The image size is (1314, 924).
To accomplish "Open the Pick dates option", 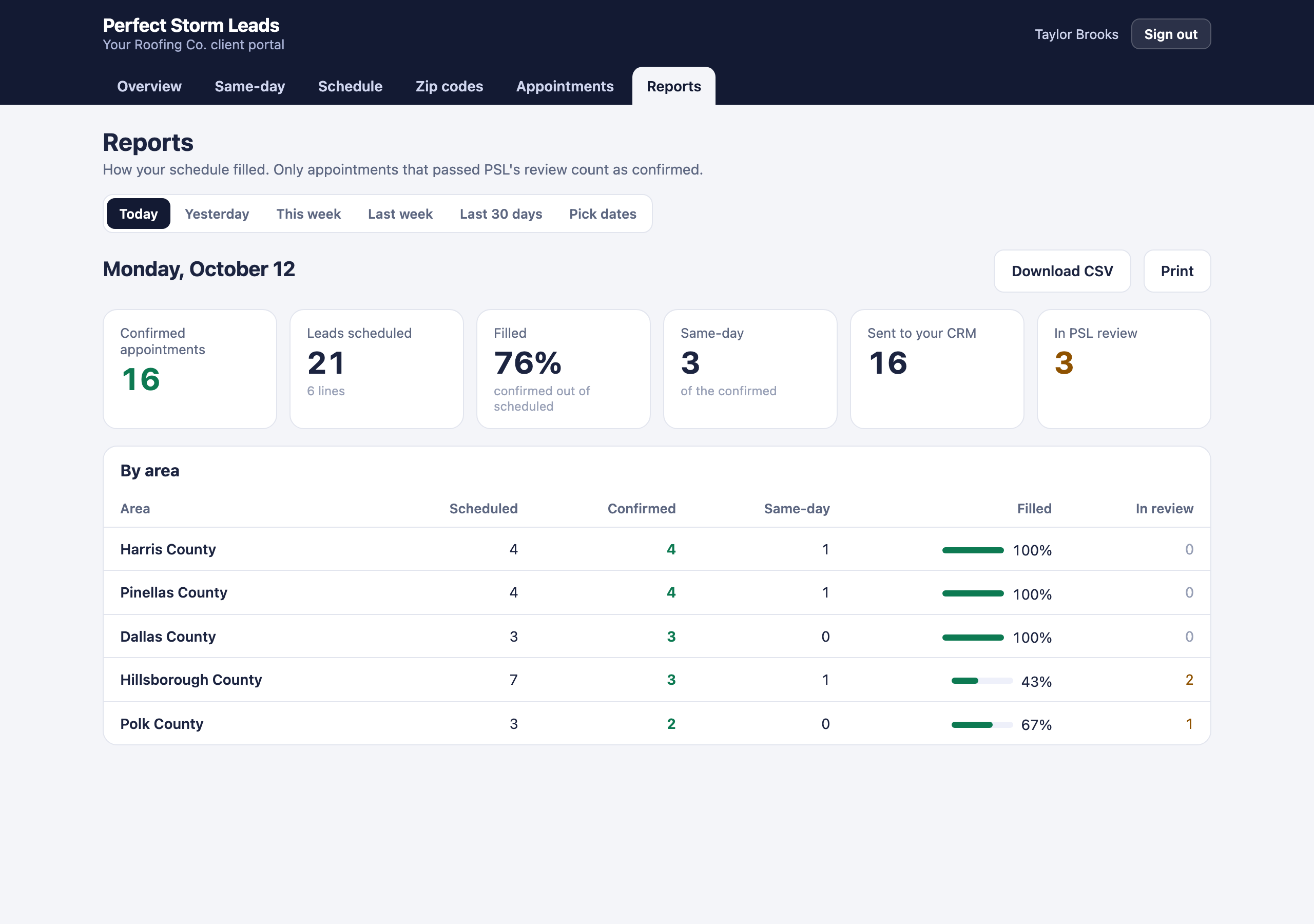I will [603, 214].
